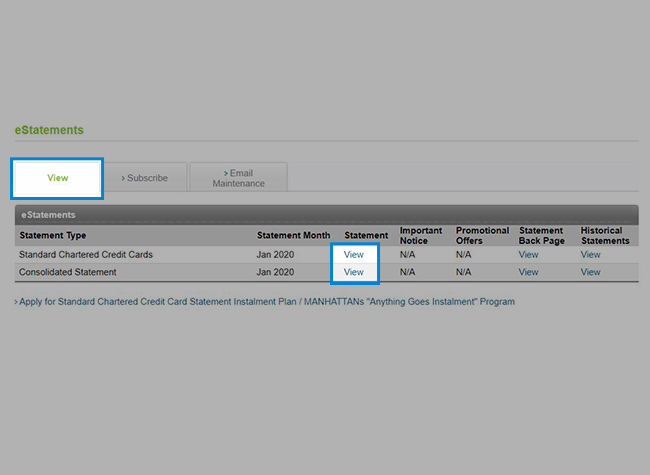Click the Statement Type column header
Image resolution: width=650 pixels, height=475 pixels.
tap(53, 235)
